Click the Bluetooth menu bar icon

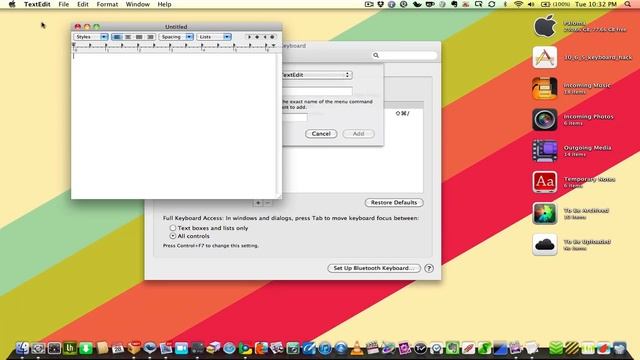(x=505, y=4)
